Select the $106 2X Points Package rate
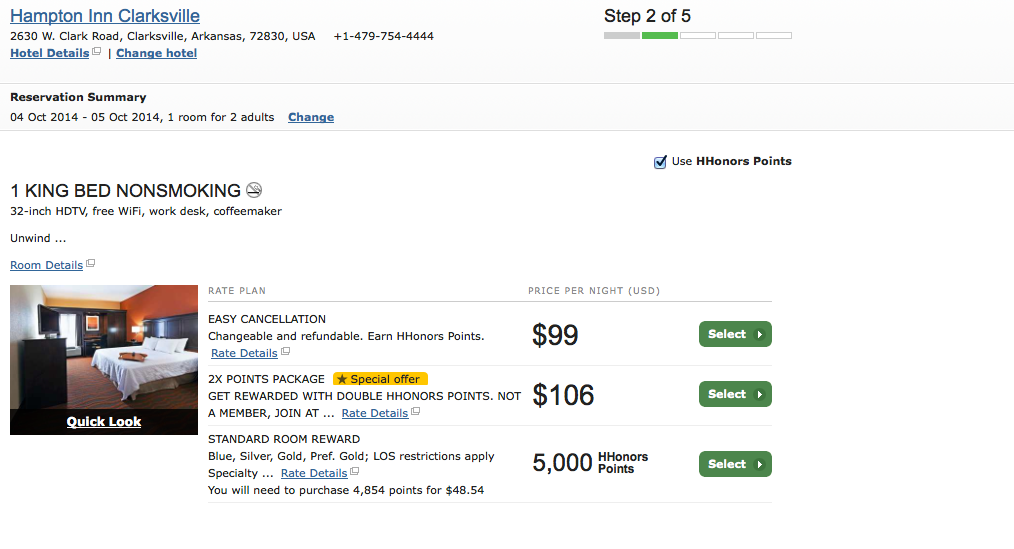Viewport: 1014px width, 549px height. click(x=735, y=394)
